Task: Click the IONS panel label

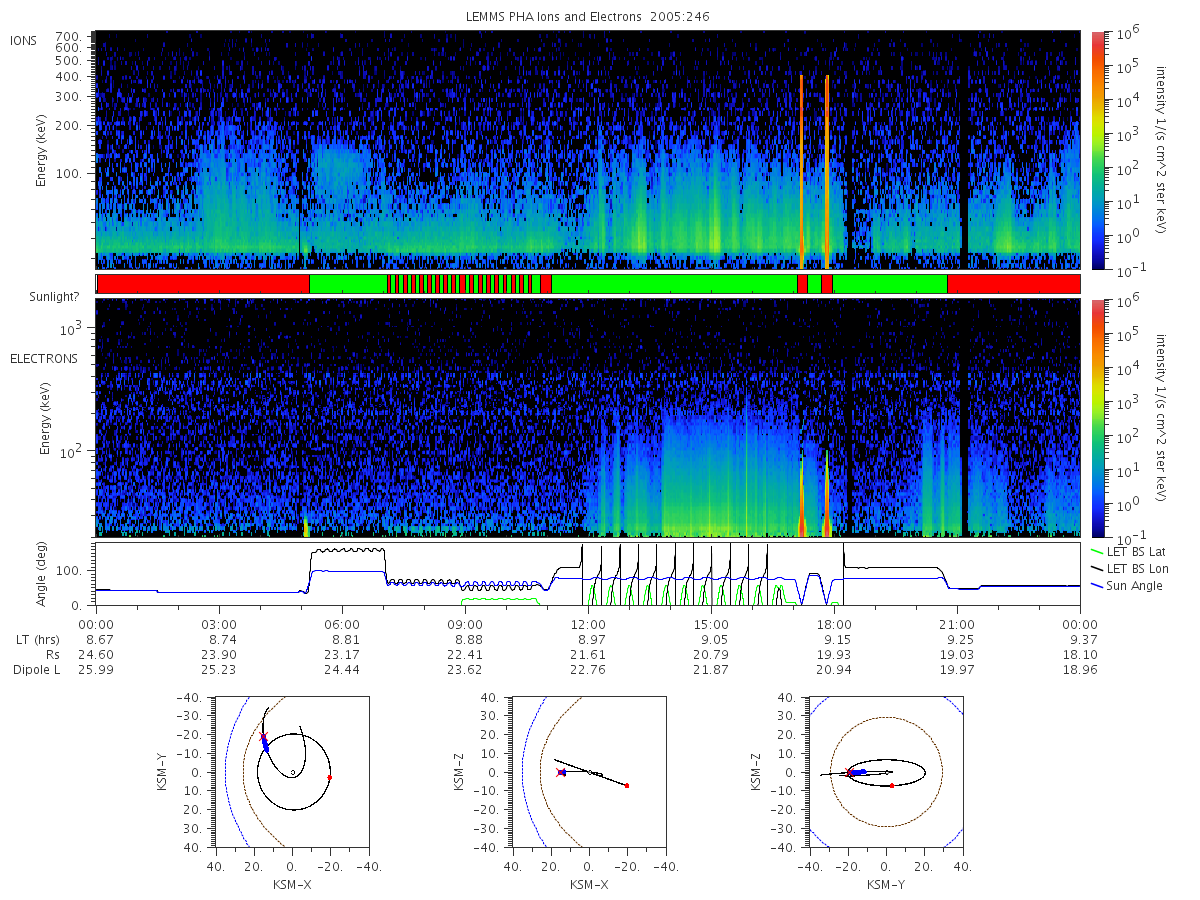Action: click(x=26, y=40)
